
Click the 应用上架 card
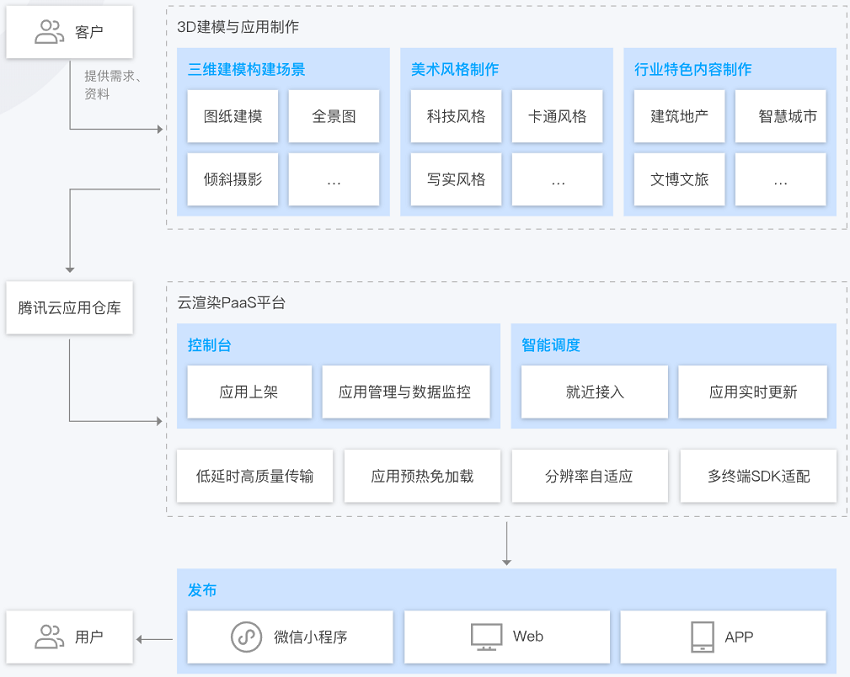[x=249, y=391]
